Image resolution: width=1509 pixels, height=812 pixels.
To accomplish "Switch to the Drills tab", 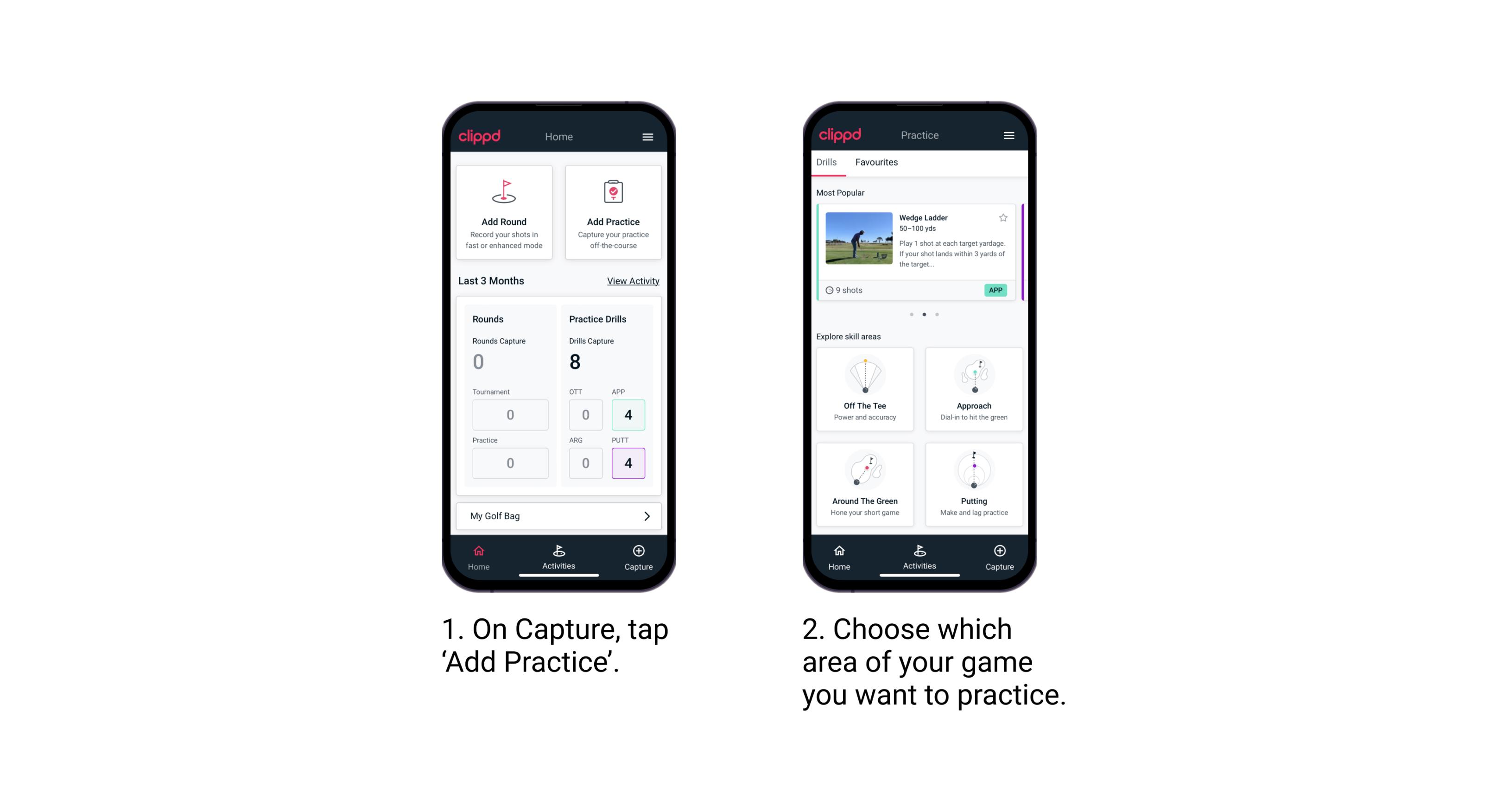I will 829,163.
